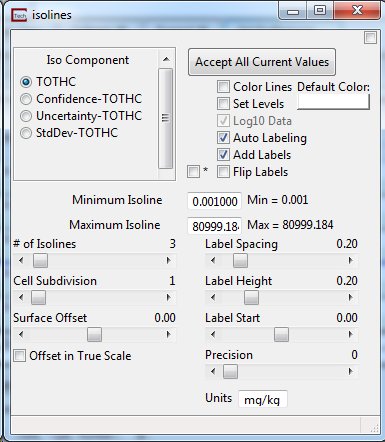Lower Surface Offset with left arrow
This screenshot has height=442, width=385.
click(21, 334)
